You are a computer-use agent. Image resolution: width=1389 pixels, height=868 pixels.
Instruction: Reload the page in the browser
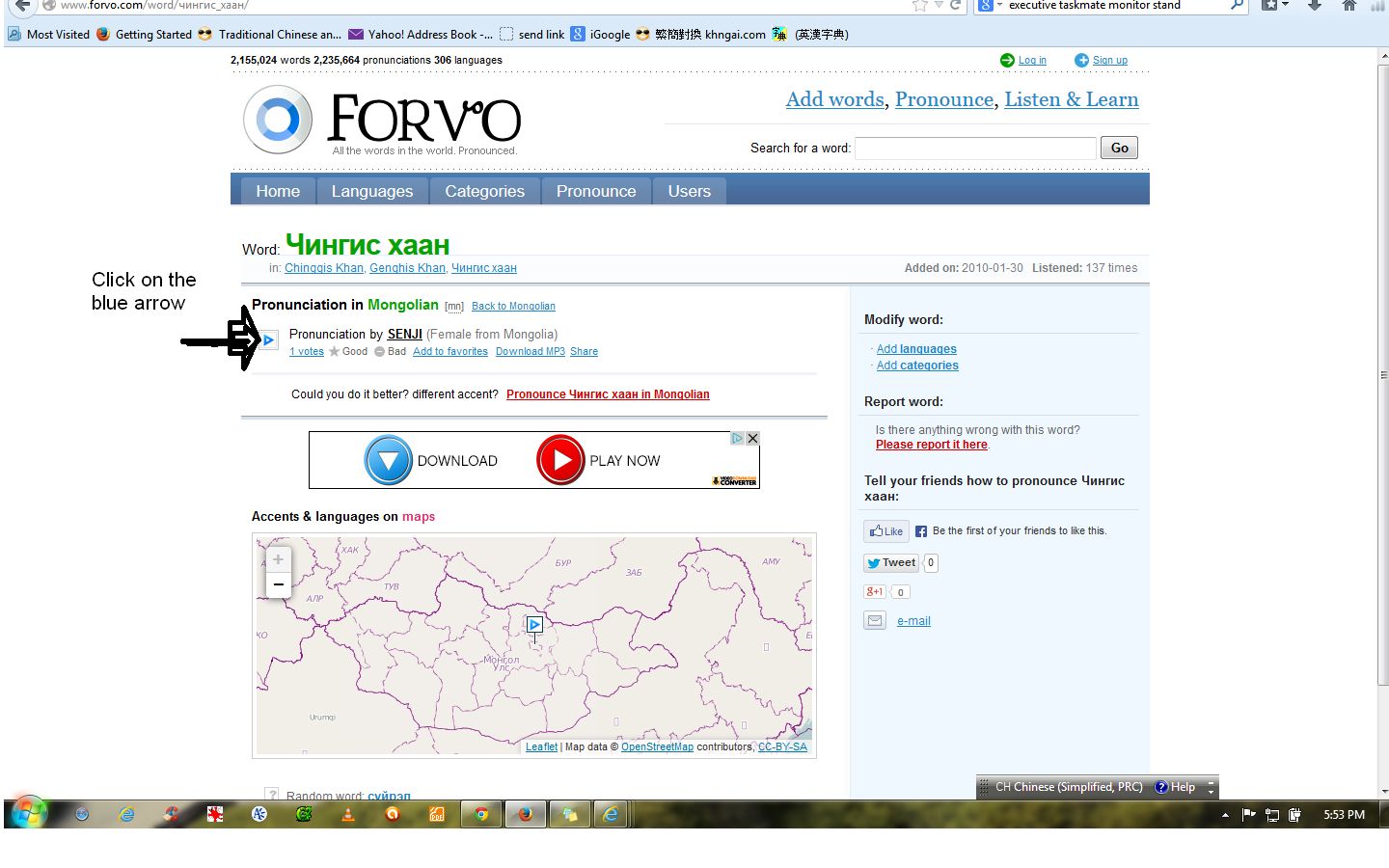tap(955, 6)
